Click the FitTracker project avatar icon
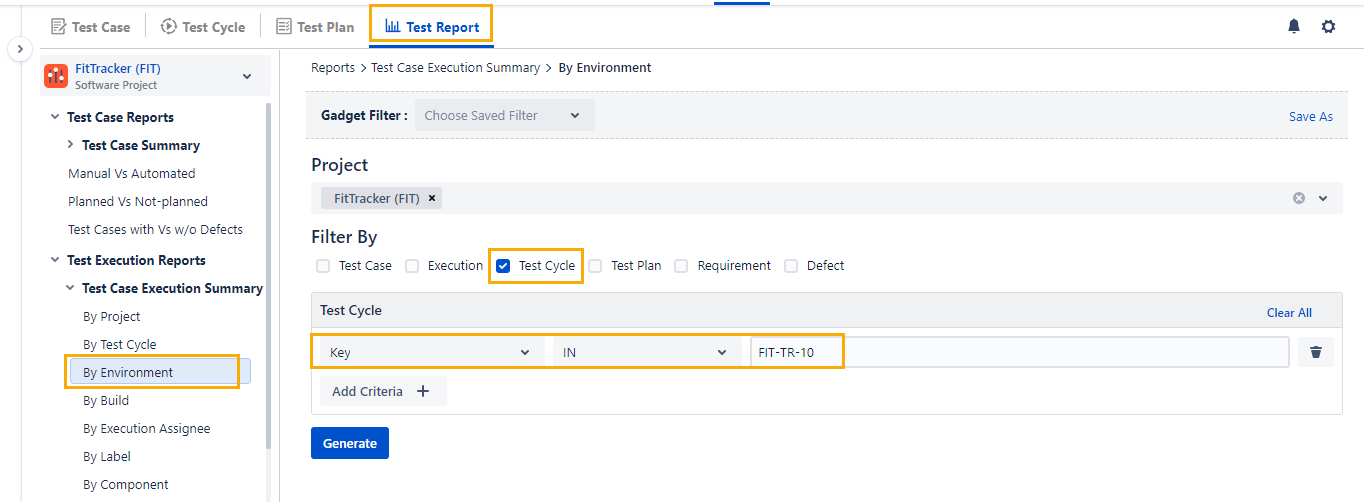Screen dimensions: 1364x502 (56, 76)
